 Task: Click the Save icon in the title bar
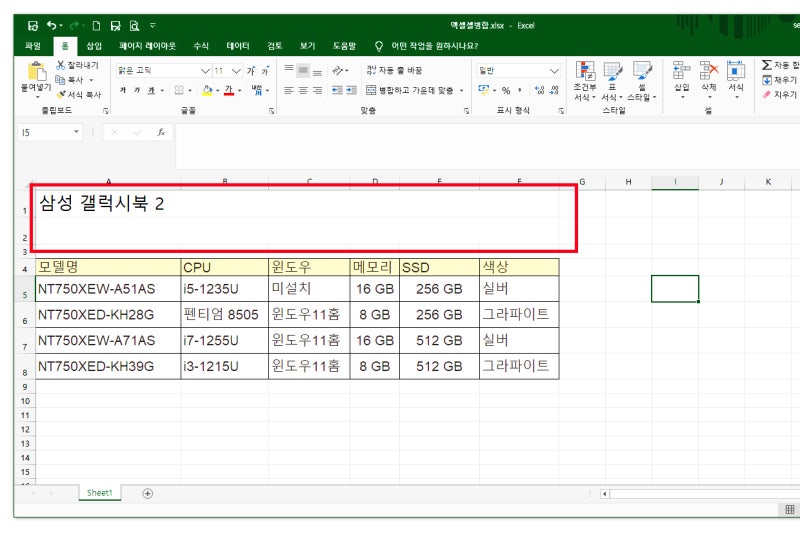(x=33, y=26)
